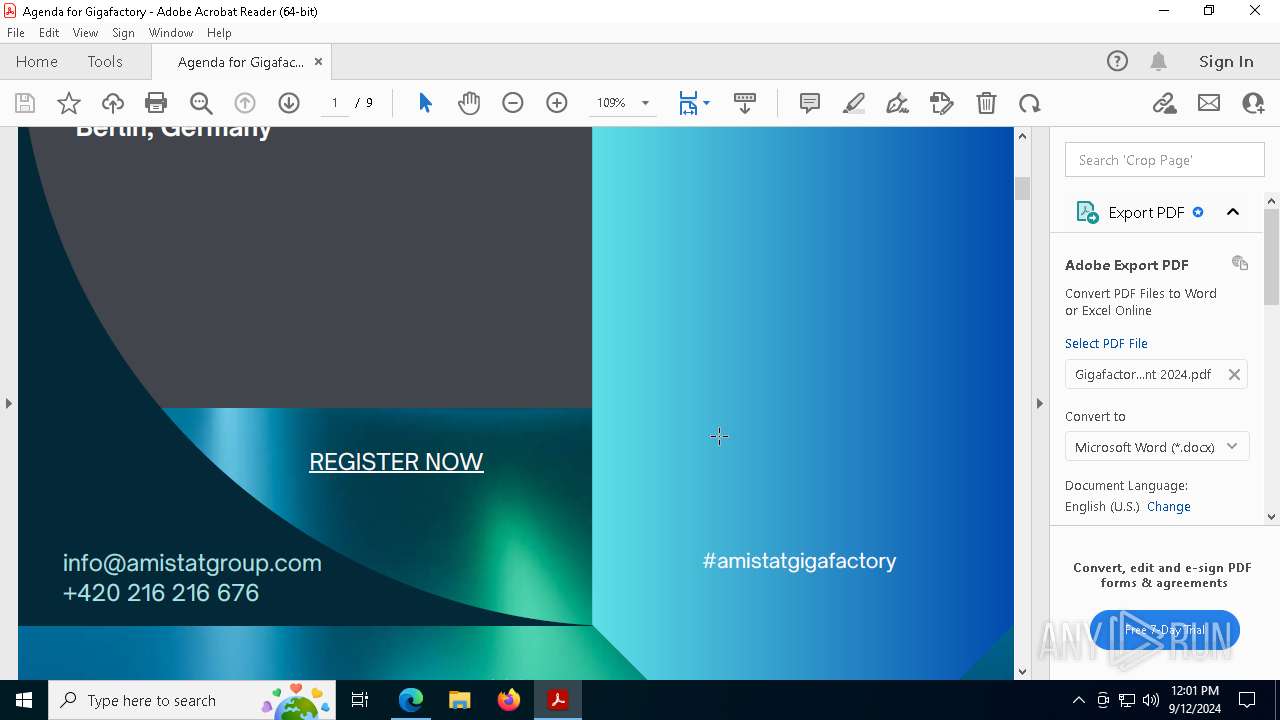Open the Help menu
The height and width of the screenshot is (720, 1280).
[219, 33]
